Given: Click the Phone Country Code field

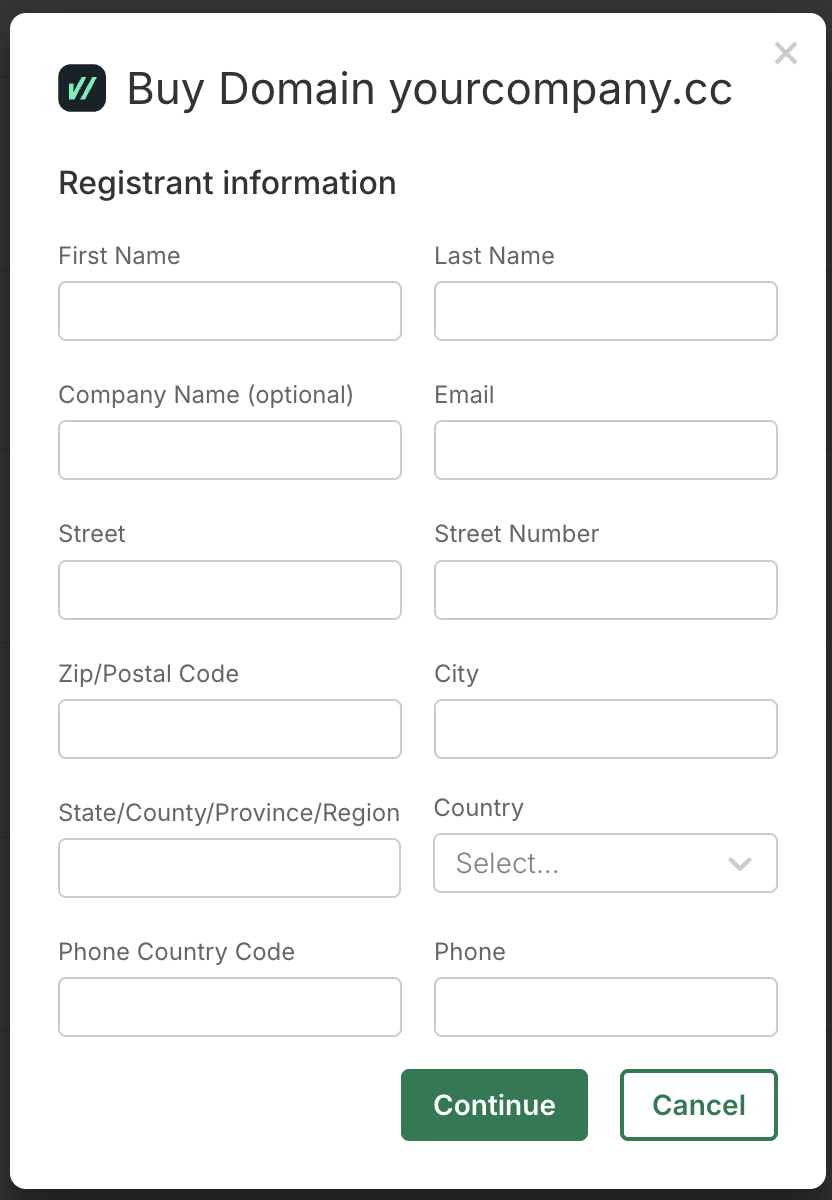Looking at the screenshot, I should pyautogui.click(x=230, y=1007).
